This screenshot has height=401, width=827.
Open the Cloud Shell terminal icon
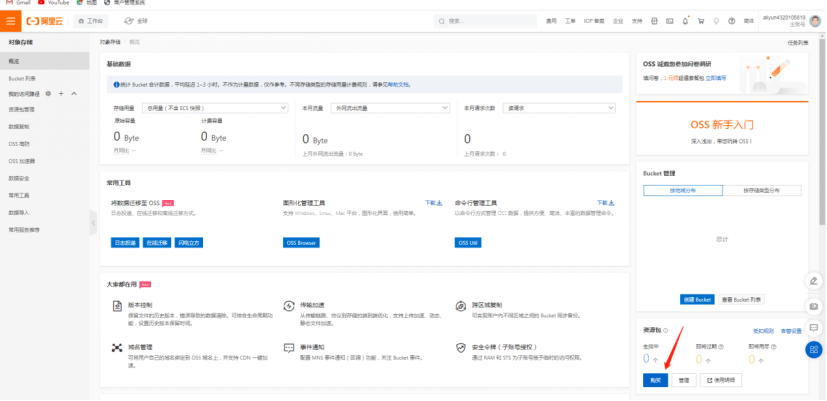click(670, 21)
